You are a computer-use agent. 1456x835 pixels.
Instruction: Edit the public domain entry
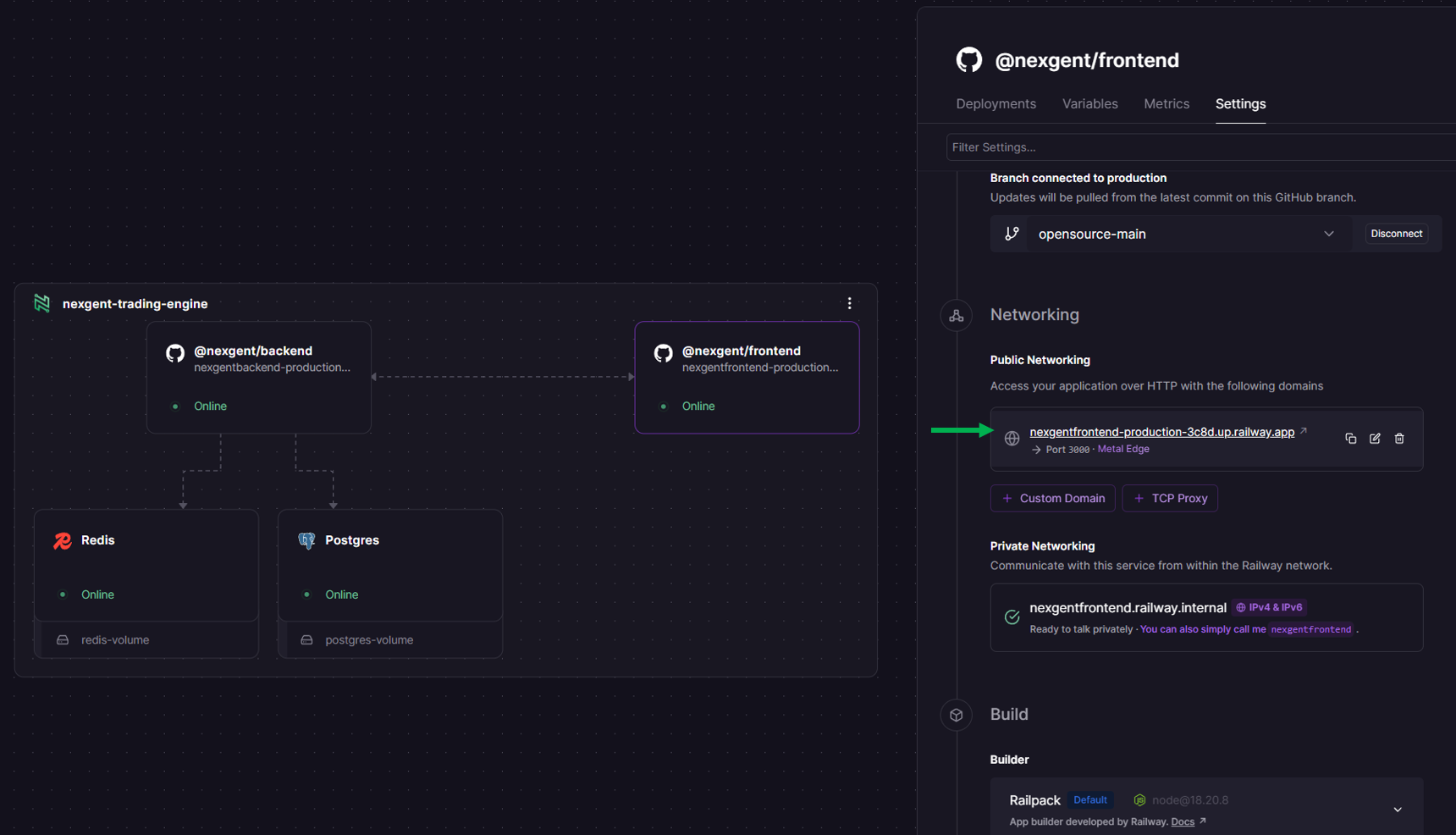coord(1375,439)
